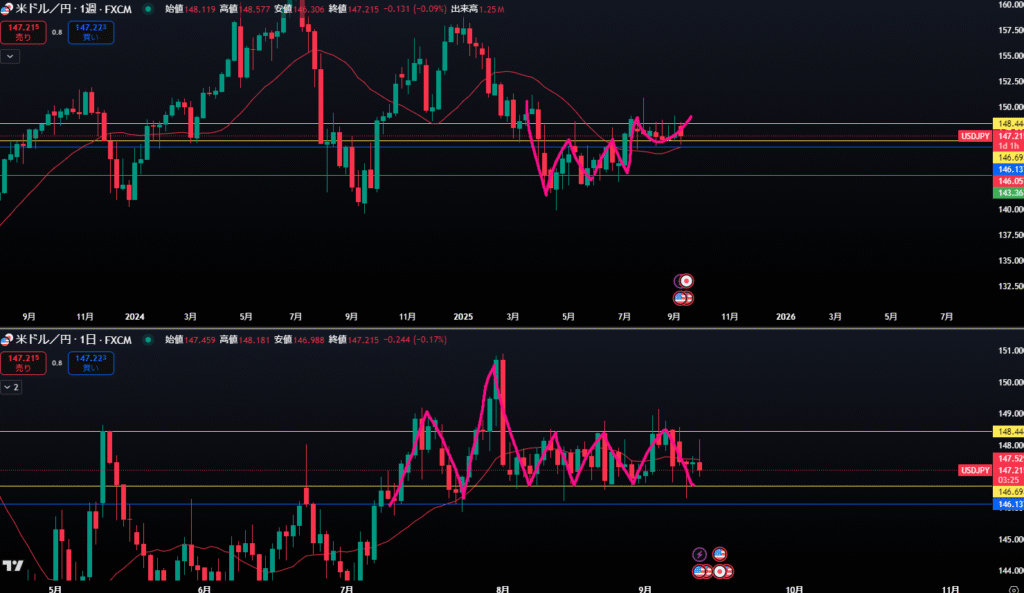This screenshot has width=1024, height=593.
Task: Click the 買い buy button on the weekly chart
Action: [91, 33]
